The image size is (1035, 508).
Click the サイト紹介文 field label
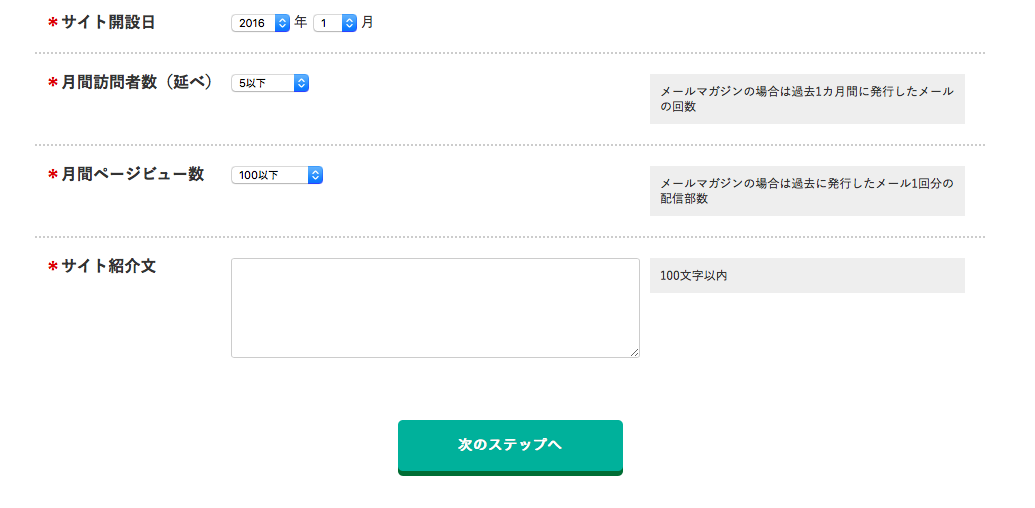pyautogui.click(x=108, y=266)
